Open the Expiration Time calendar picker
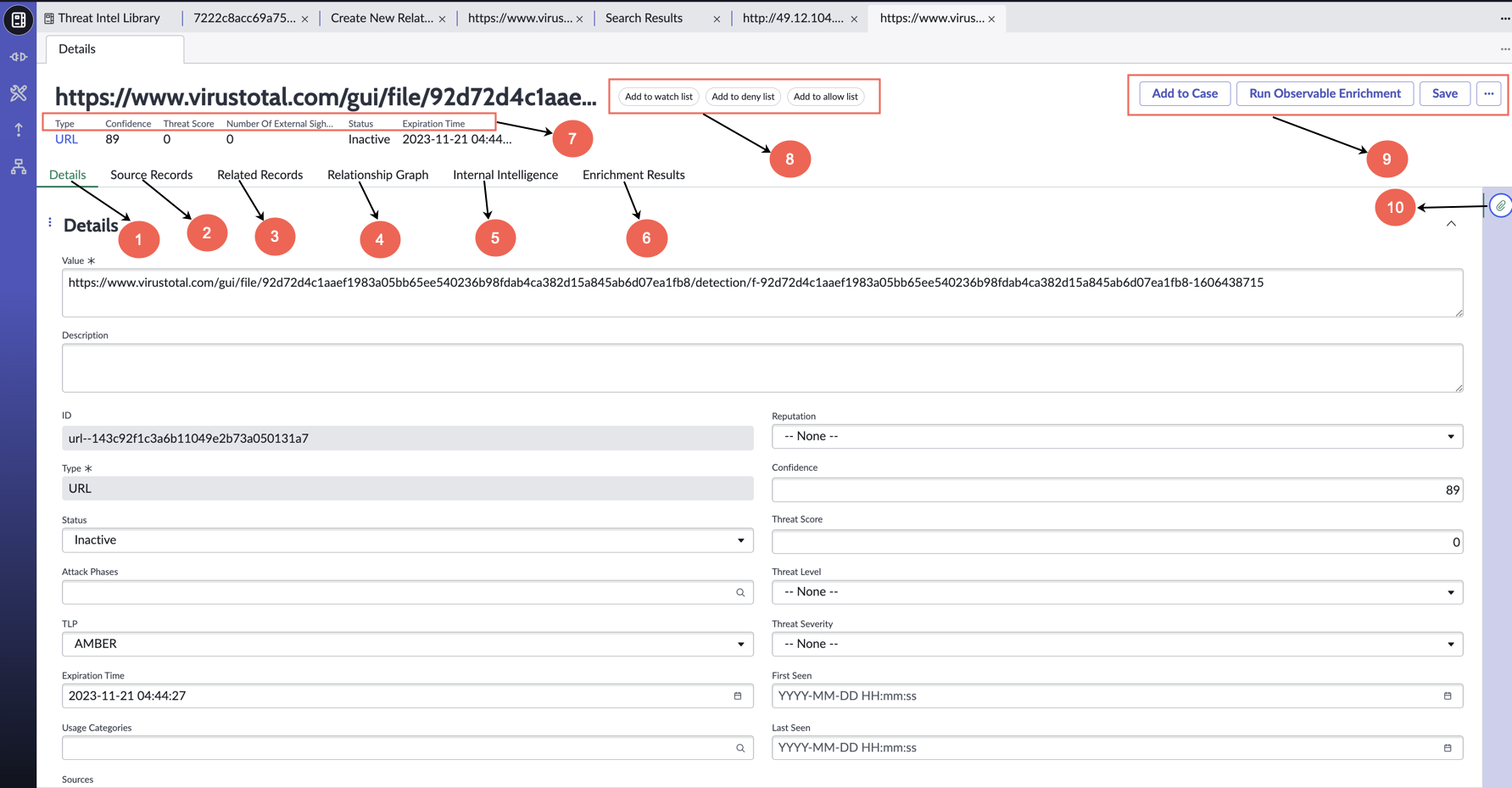Image resolution: width=1512 pixels, height=788 pixels. pyautogui.click(x=738, y=696)
